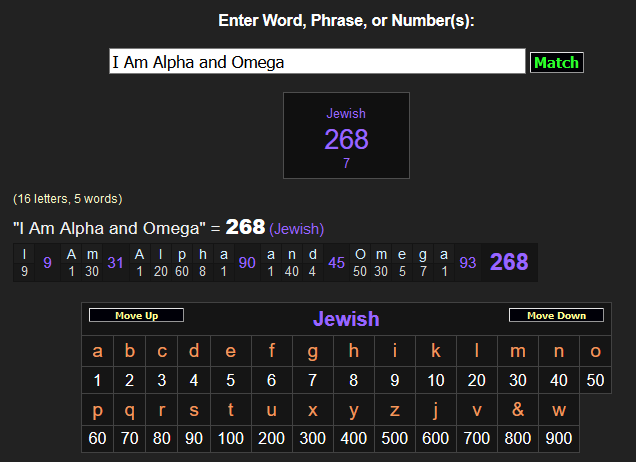636x462 pixels.
Task: Click the value 900 cell in chart
Action: coord(558,438)
